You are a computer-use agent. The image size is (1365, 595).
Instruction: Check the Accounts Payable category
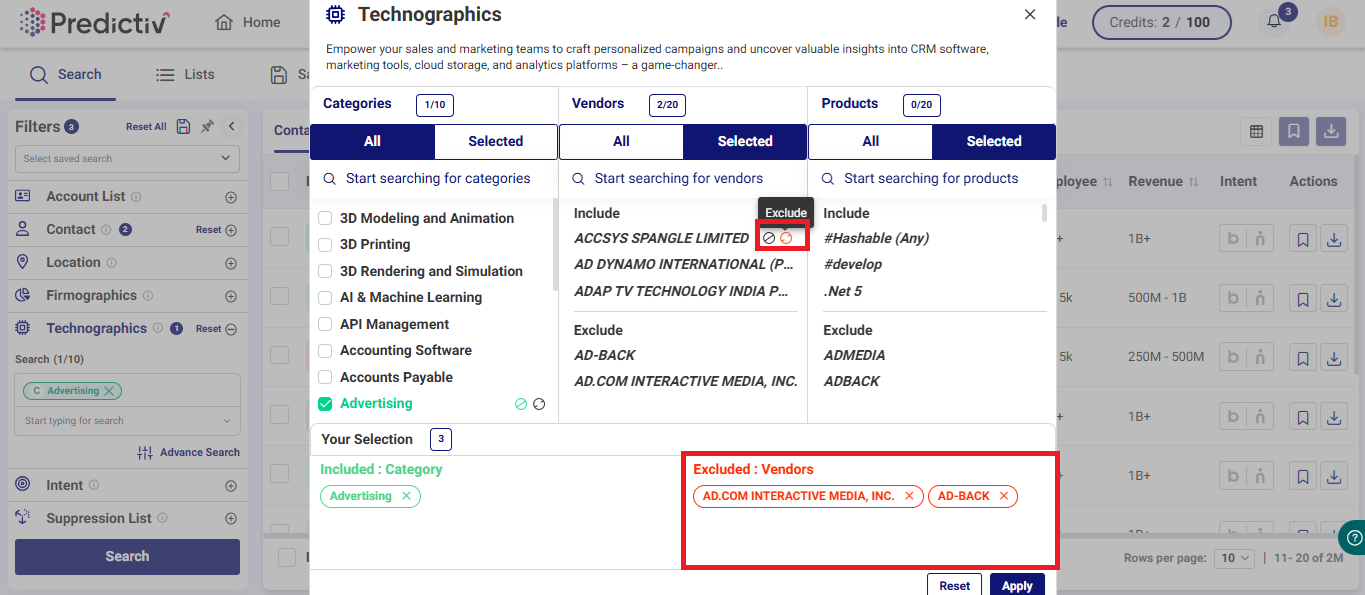point(325,377)
